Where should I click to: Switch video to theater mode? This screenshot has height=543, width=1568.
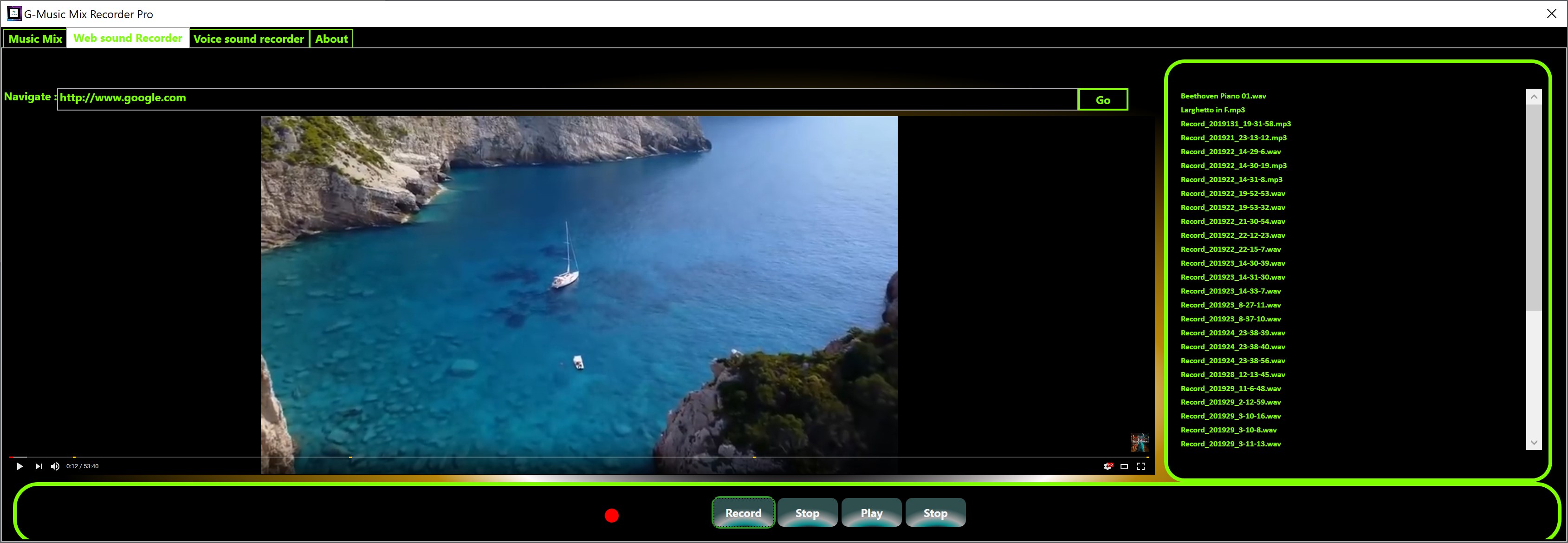[1124, 466]
